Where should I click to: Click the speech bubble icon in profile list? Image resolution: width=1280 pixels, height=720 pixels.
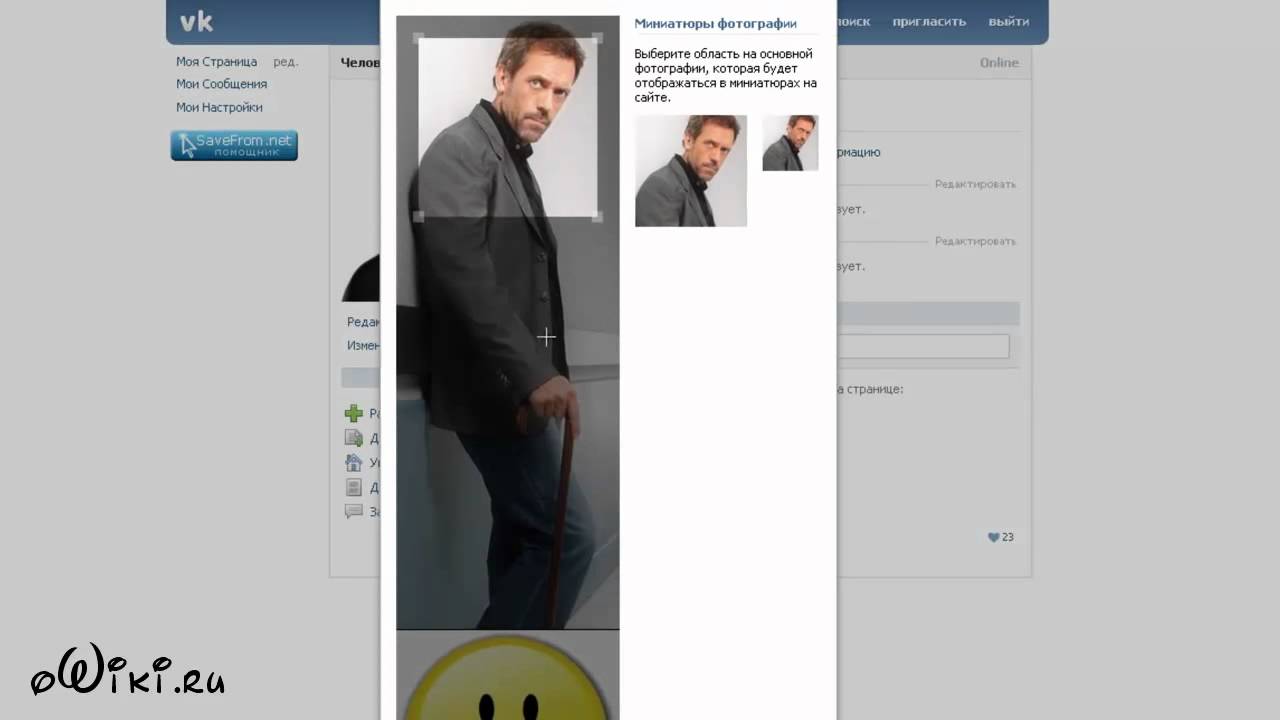(353, 511)
